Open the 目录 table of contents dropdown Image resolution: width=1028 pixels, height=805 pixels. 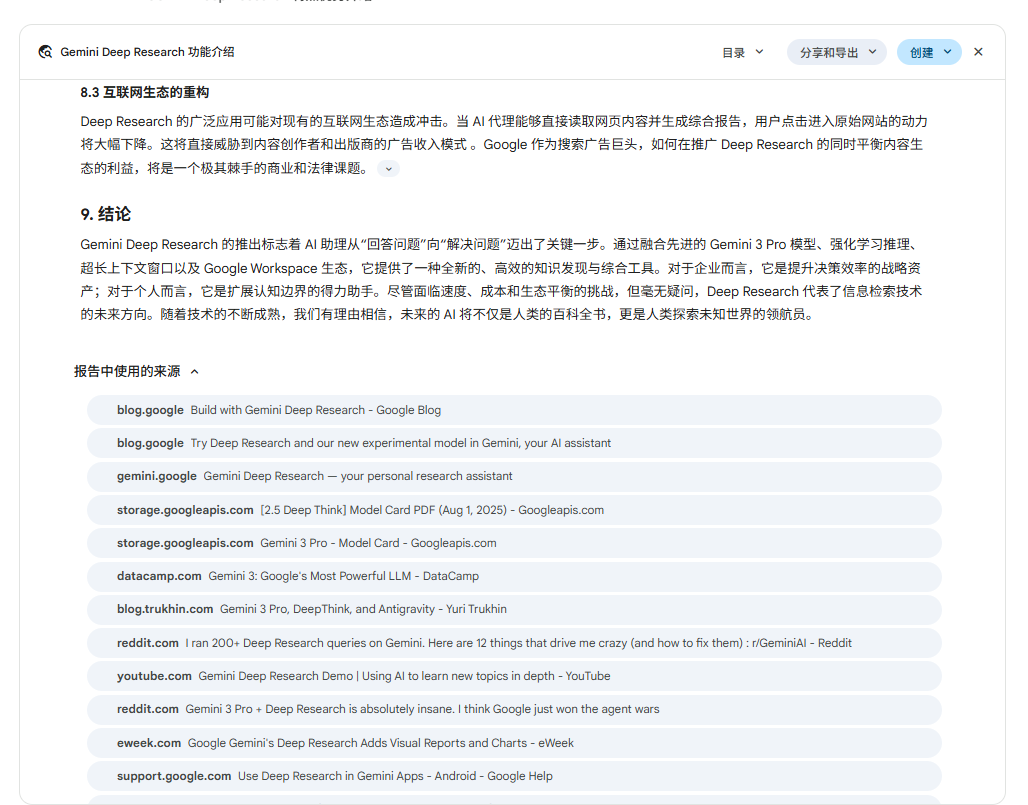tap(743, 52)
